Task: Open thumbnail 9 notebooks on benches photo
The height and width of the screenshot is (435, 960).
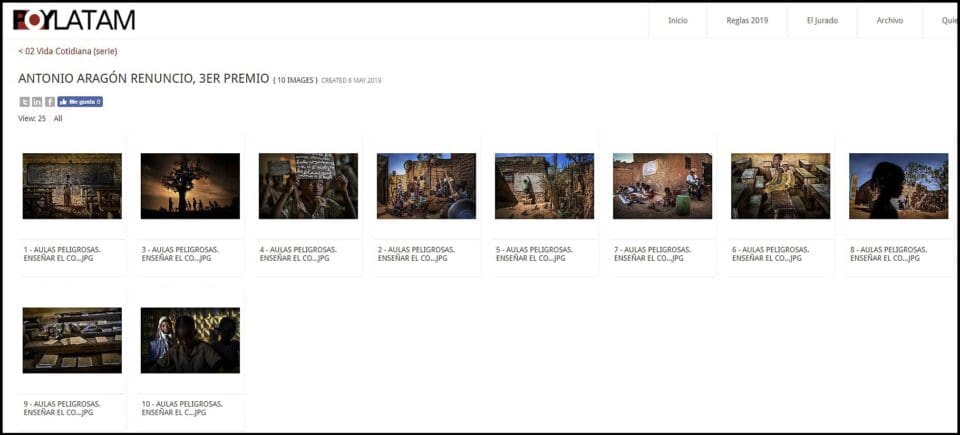Action: [72, 340]
